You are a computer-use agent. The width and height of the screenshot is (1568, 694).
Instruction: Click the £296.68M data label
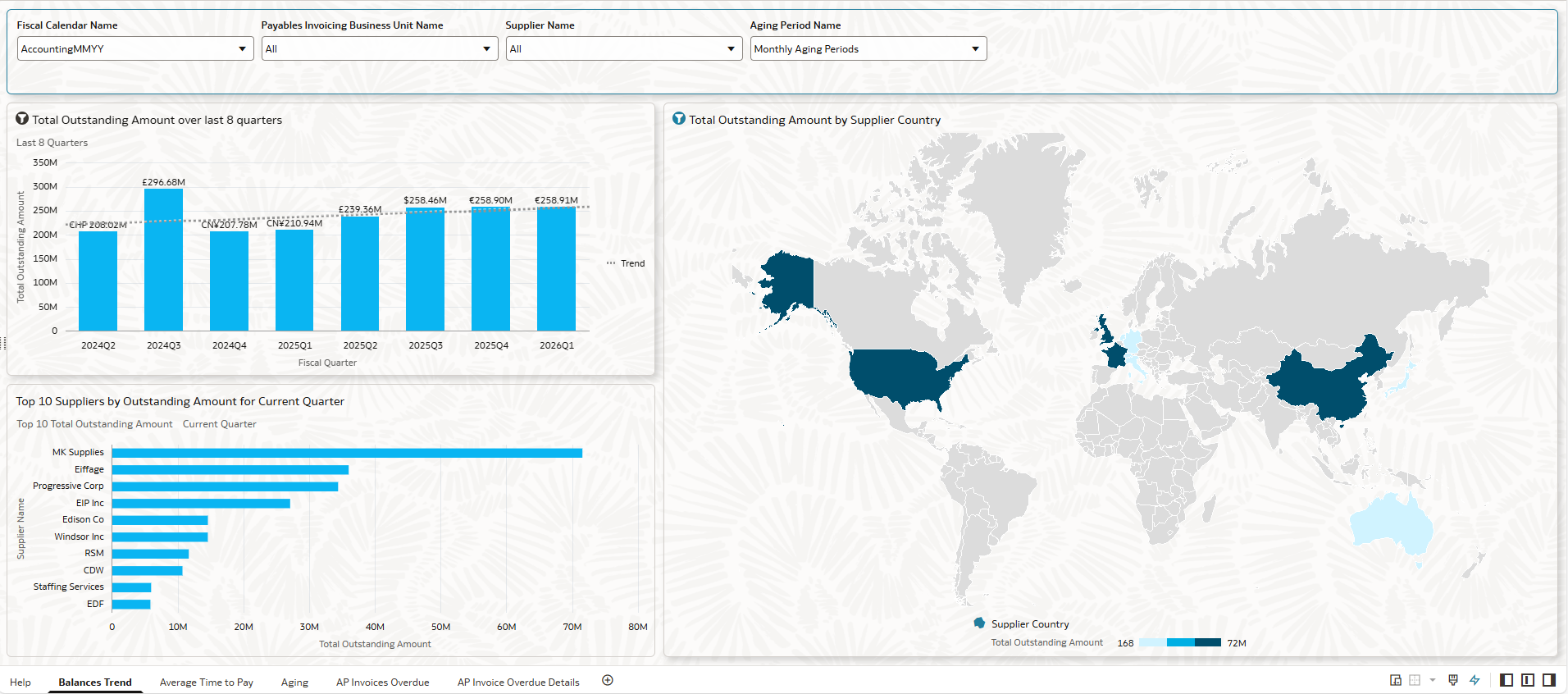click(x=164, y=182)
